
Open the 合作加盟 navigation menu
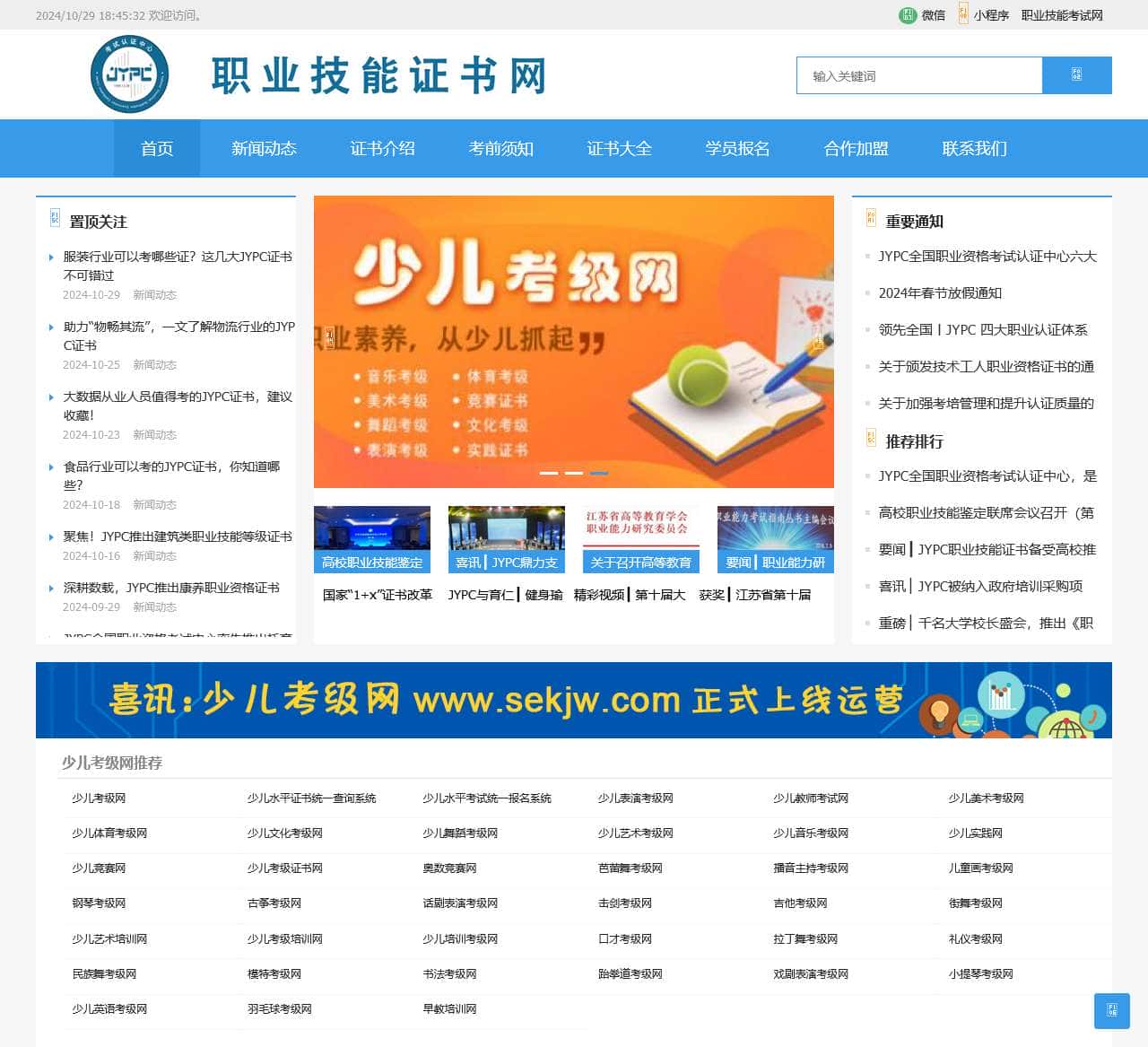(856, 148)
